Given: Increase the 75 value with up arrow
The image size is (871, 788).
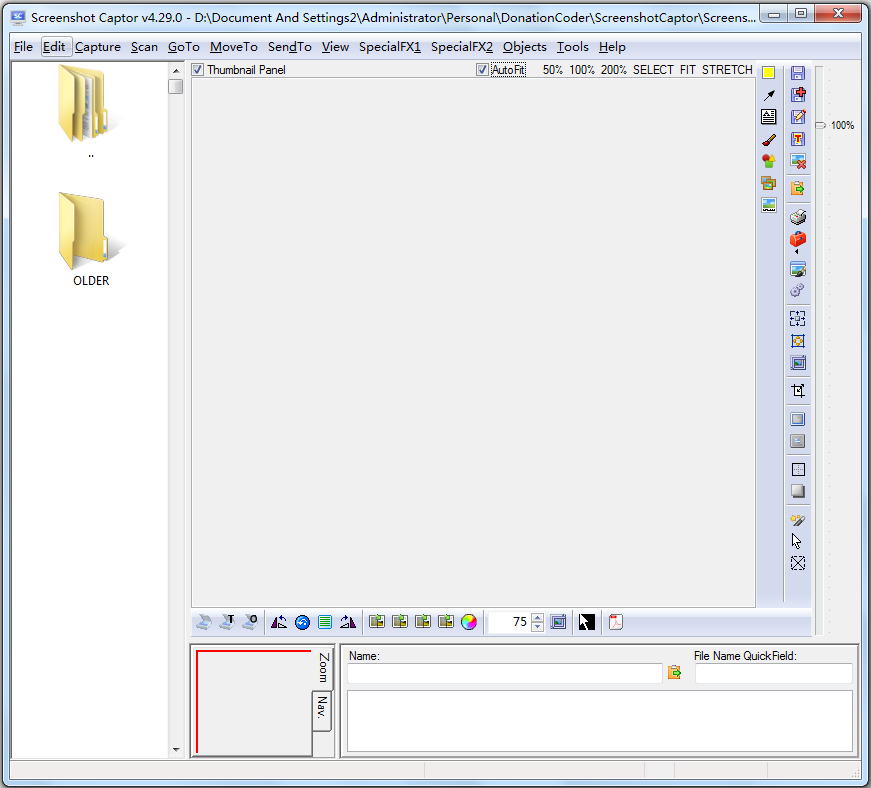Looking at the screenshot, I should coord(537,618).
